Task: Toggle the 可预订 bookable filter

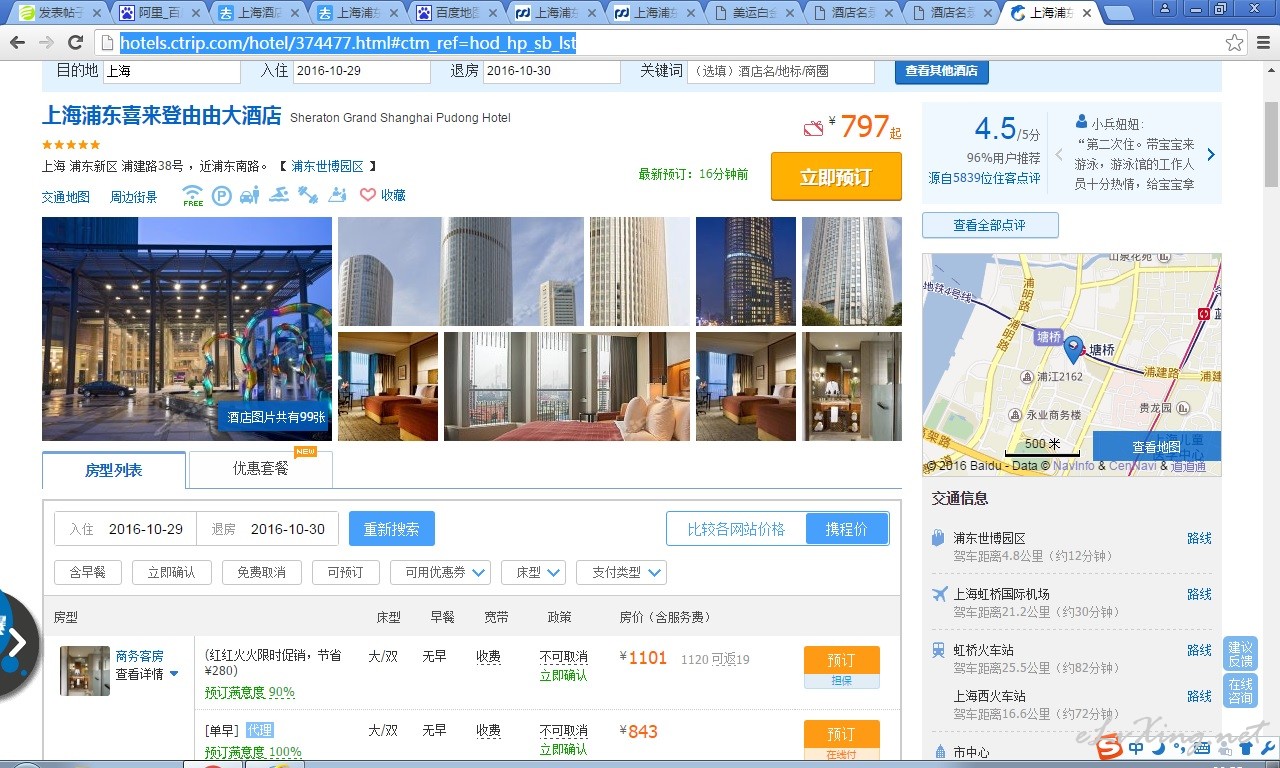Action: pyautogui.click(x=345, y=572)
